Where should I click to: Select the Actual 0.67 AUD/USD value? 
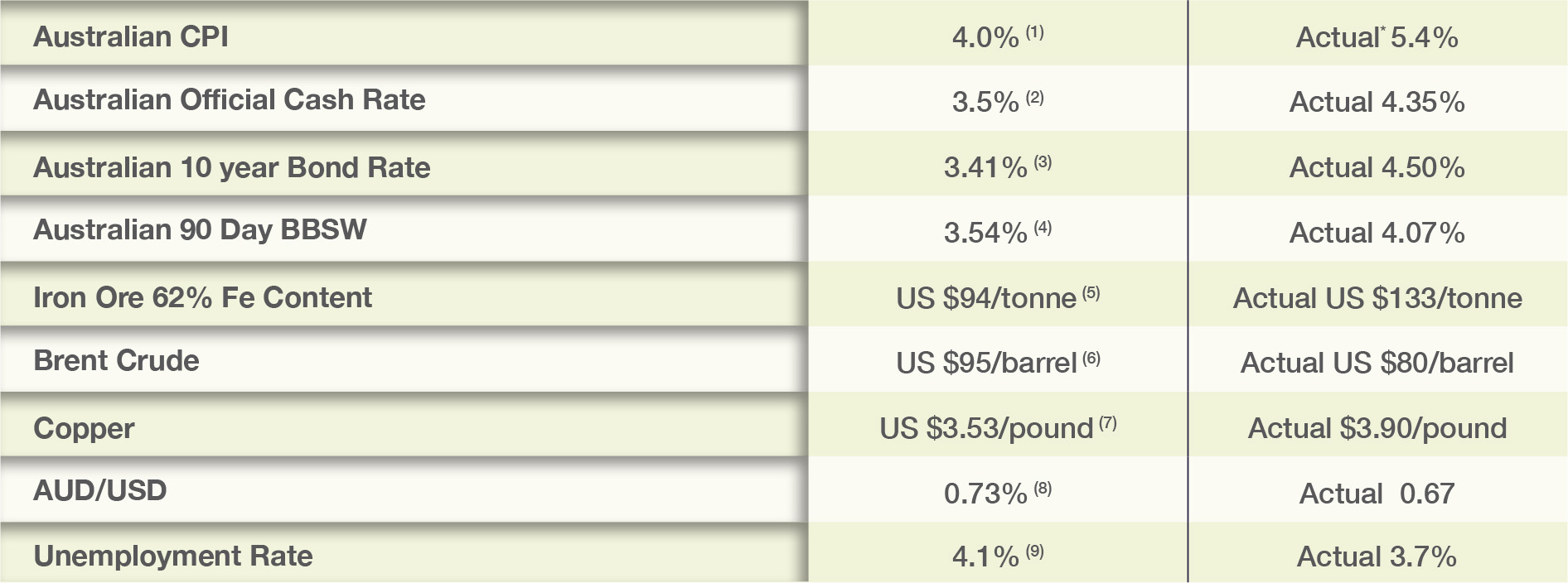1377,494
